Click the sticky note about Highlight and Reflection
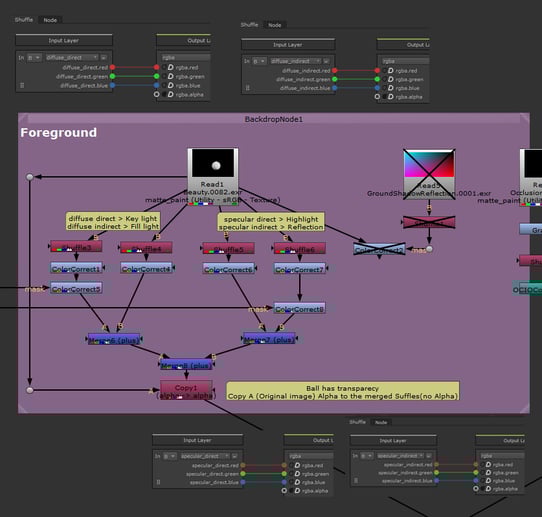 tap(271, 223)
